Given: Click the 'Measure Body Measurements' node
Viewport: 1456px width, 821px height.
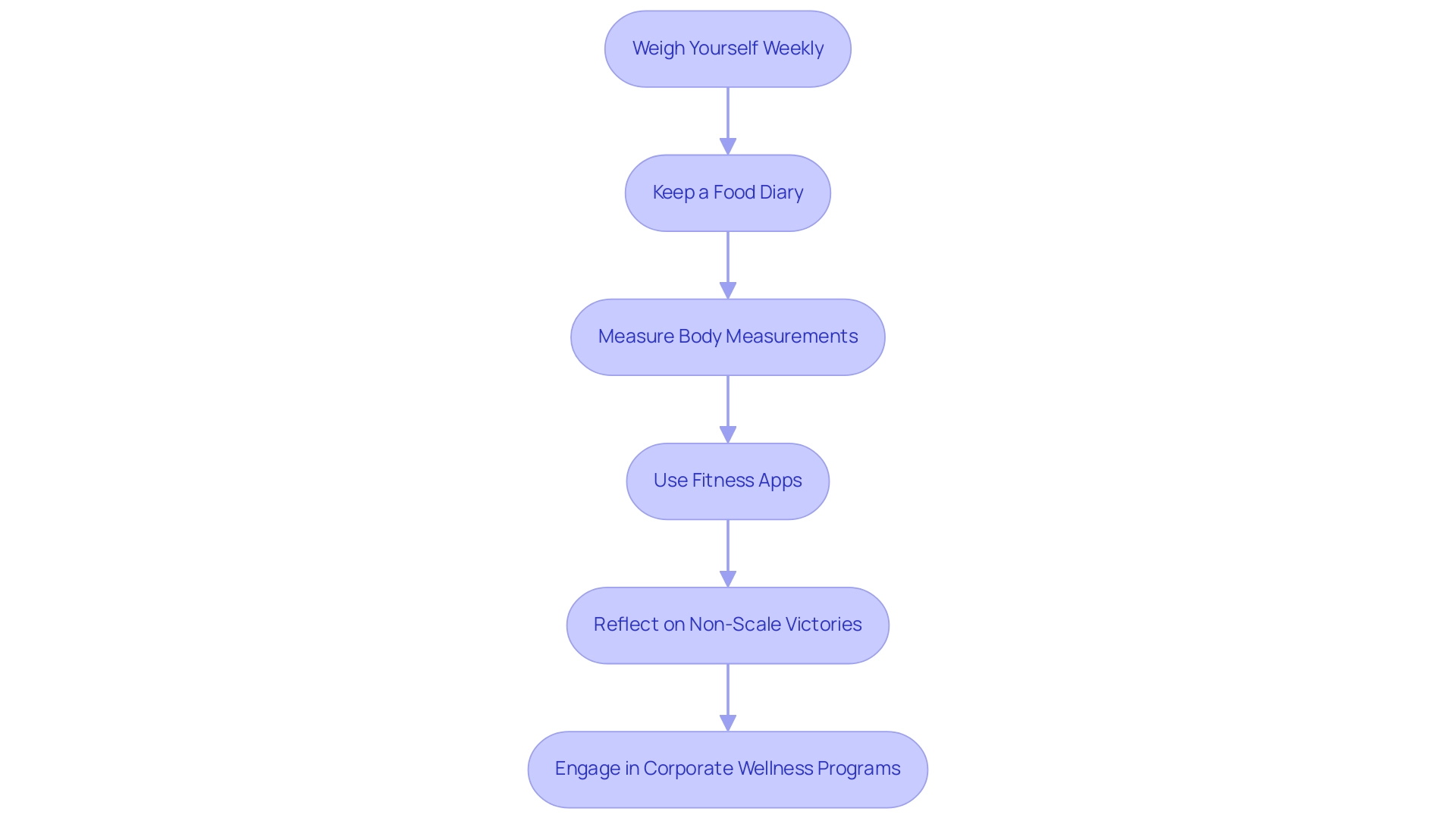Looking at the screenshot, I should coord(728,336).
